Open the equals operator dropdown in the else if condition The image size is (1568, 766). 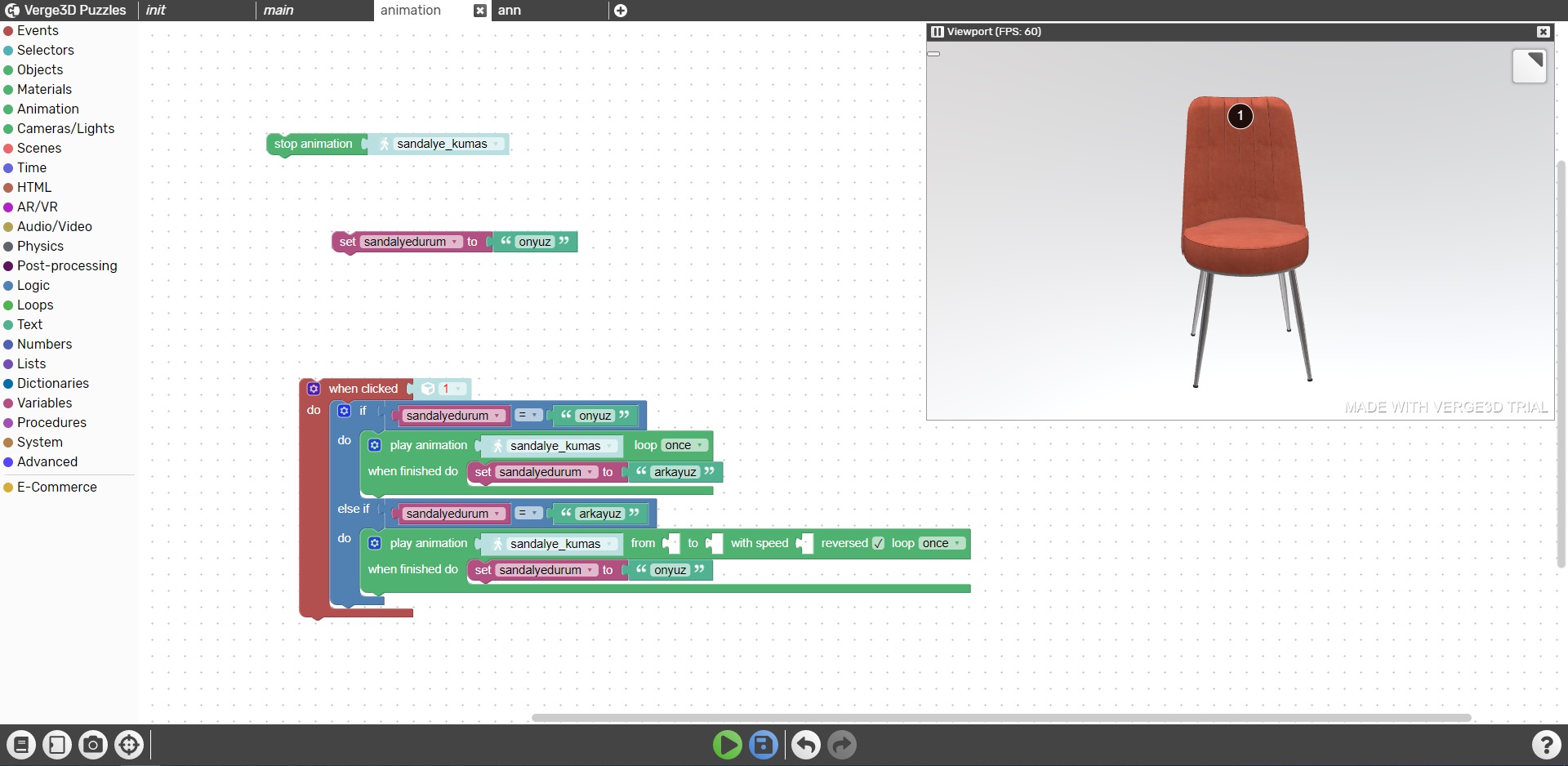coord(528,513)
